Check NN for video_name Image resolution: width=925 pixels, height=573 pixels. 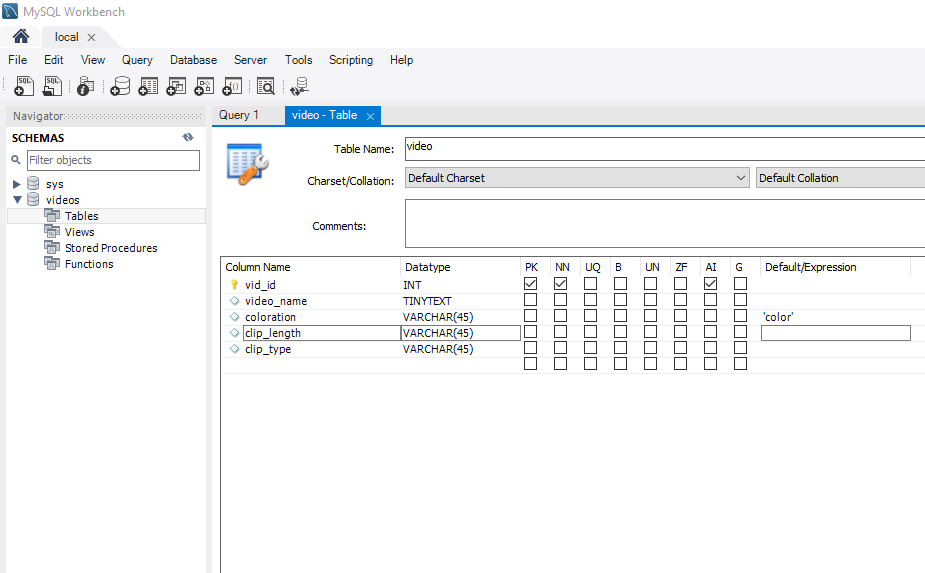(560, 300)
